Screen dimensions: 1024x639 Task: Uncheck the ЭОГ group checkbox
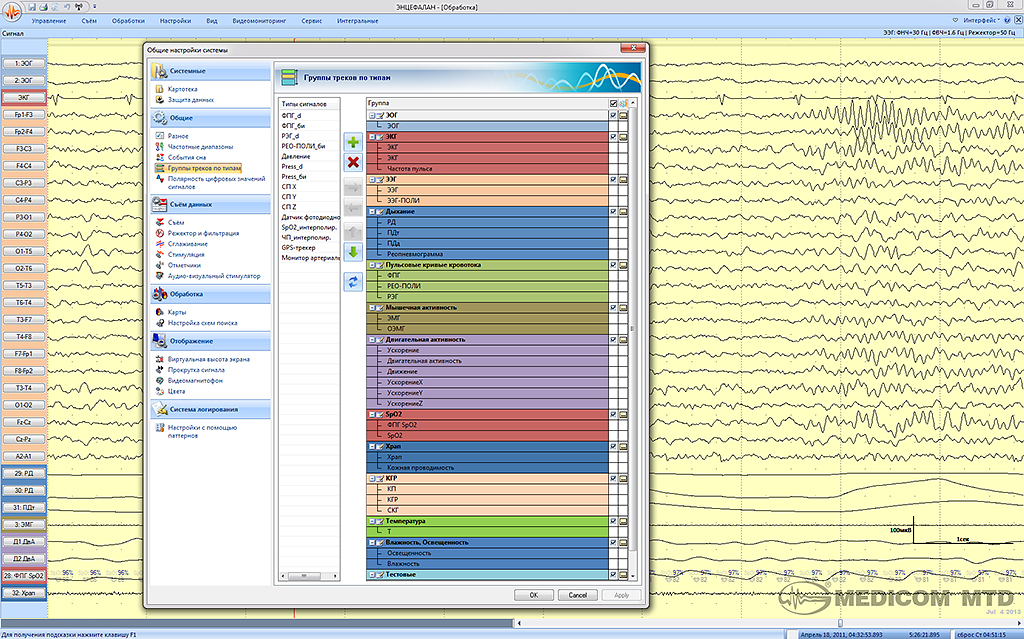[x=613, y=115]
